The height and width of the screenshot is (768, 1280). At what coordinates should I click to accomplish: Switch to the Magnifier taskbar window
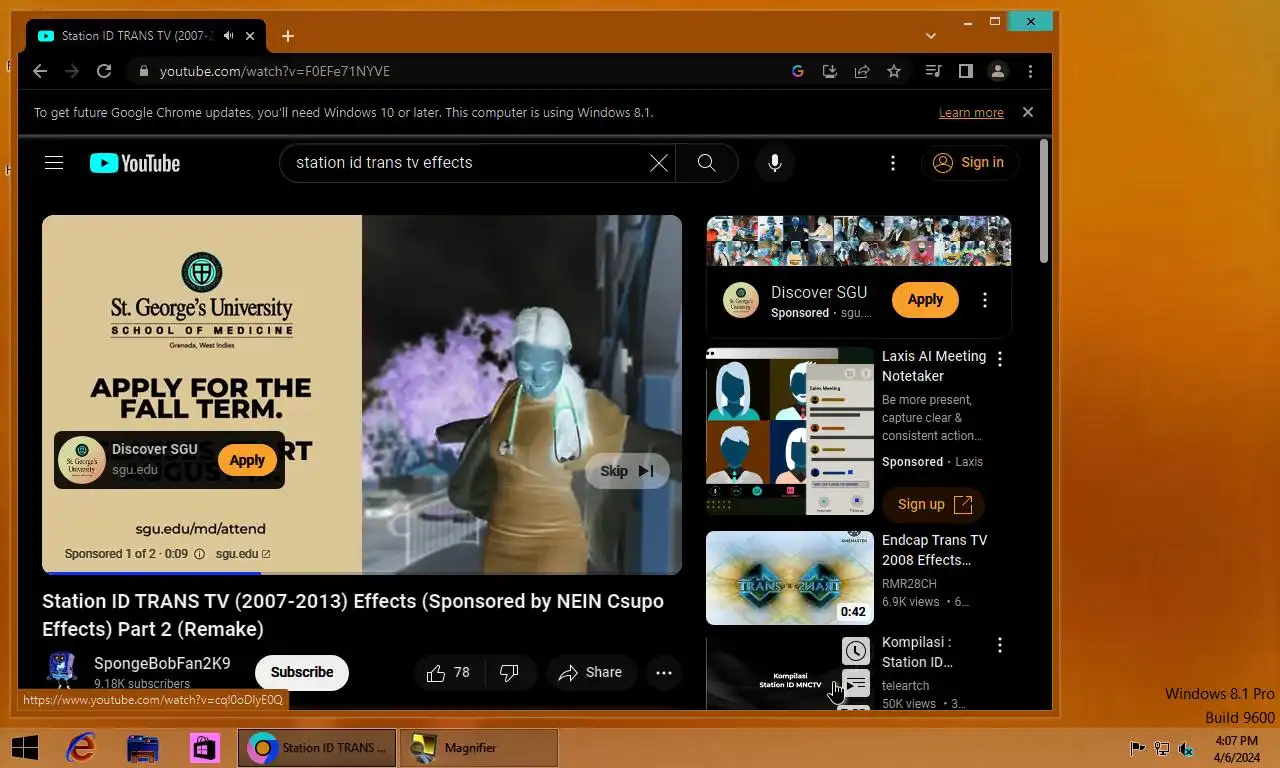click(478, 747)
